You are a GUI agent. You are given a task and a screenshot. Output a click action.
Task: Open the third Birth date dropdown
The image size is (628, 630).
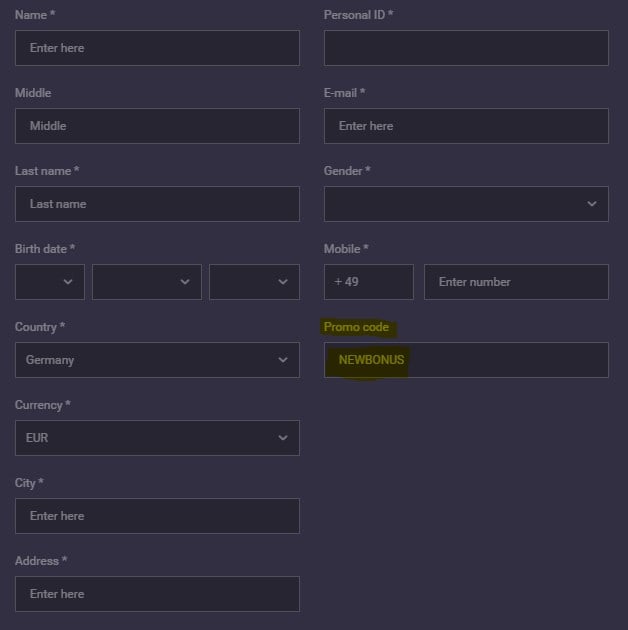[x=254, y=282]
